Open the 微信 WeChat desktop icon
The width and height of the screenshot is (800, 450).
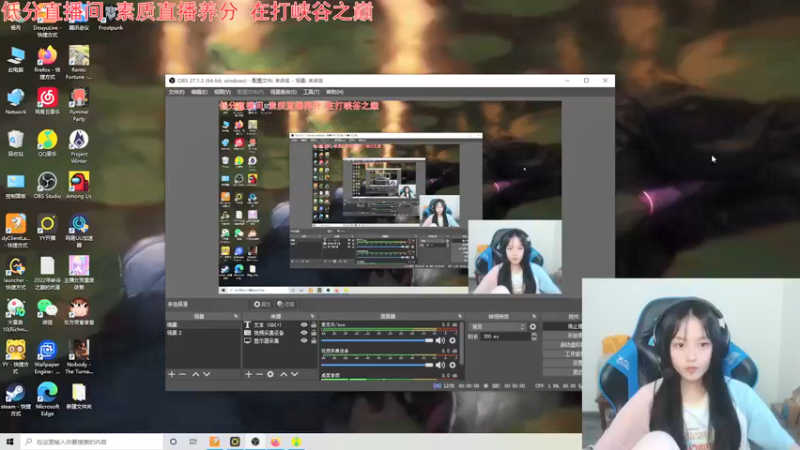pyautogui.click(x=47, y=311)
